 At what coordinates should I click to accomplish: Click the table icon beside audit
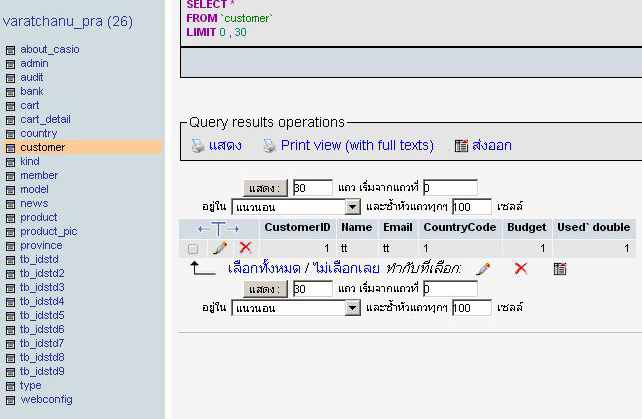tap(11, 78)
